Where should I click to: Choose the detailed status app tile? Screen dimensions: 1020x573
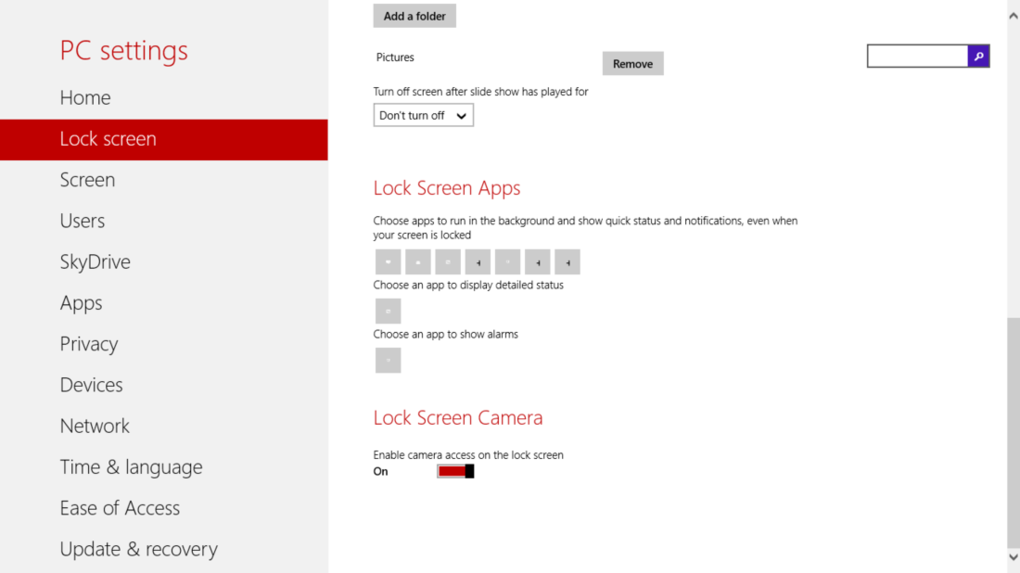tap(388, 311)
